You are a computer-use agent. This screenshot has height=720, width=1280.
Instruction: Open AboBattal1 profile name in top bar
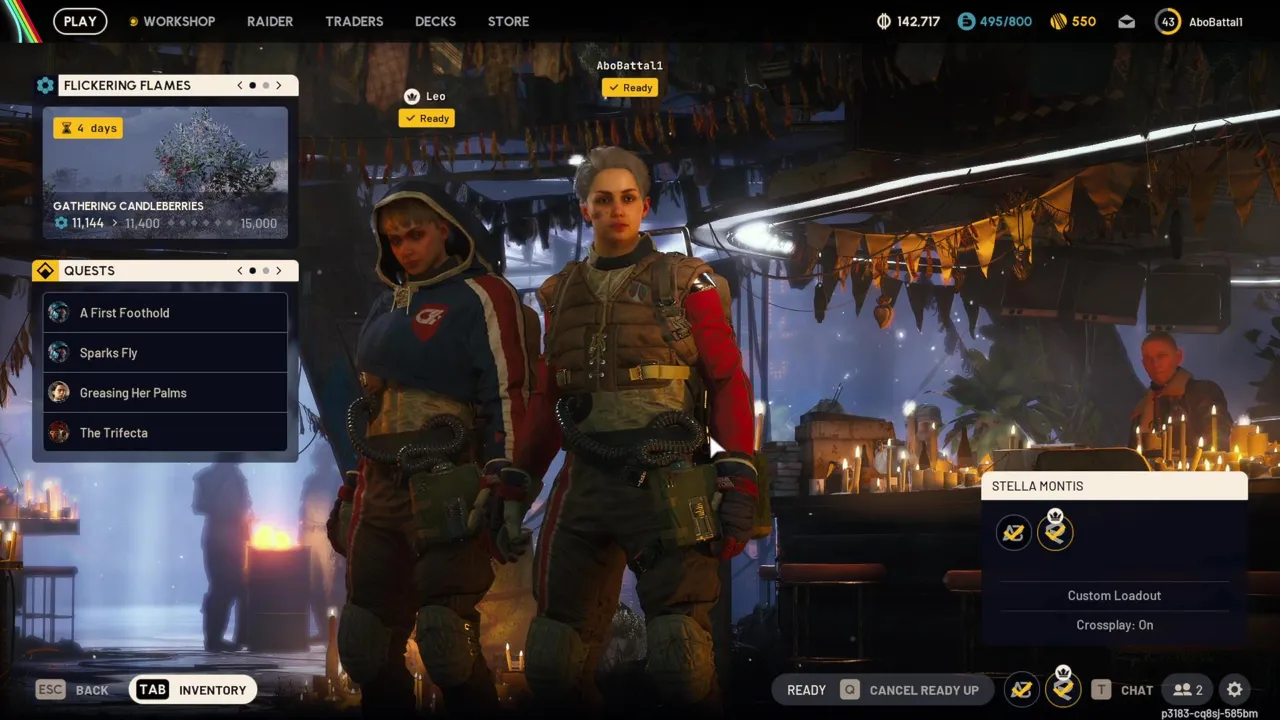tap(1216, 22)
